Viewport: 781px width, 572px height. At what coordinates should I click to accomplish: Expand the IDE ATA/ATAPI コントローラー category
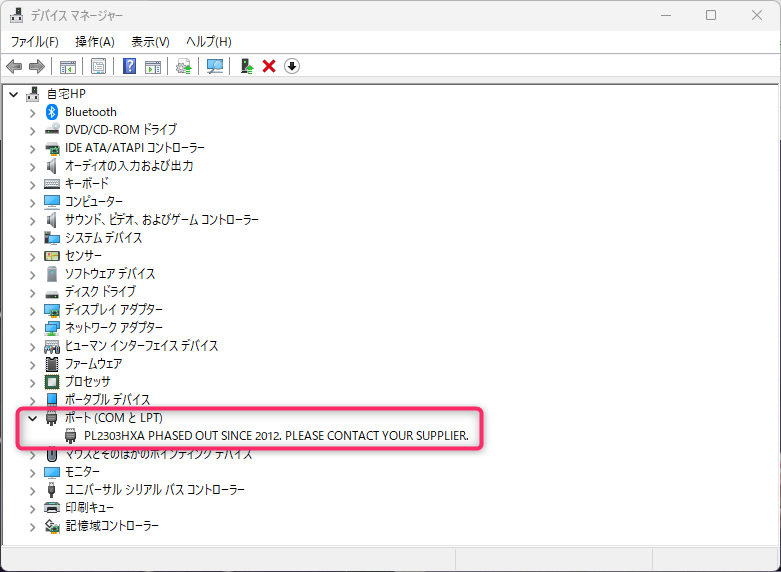pos(32,149)
